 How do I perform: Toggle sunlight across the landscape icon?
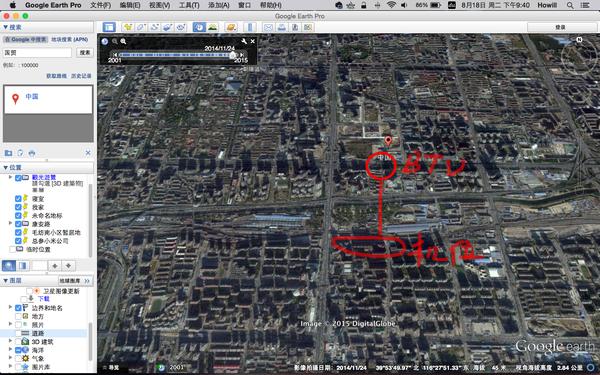[x=212, y=27]
